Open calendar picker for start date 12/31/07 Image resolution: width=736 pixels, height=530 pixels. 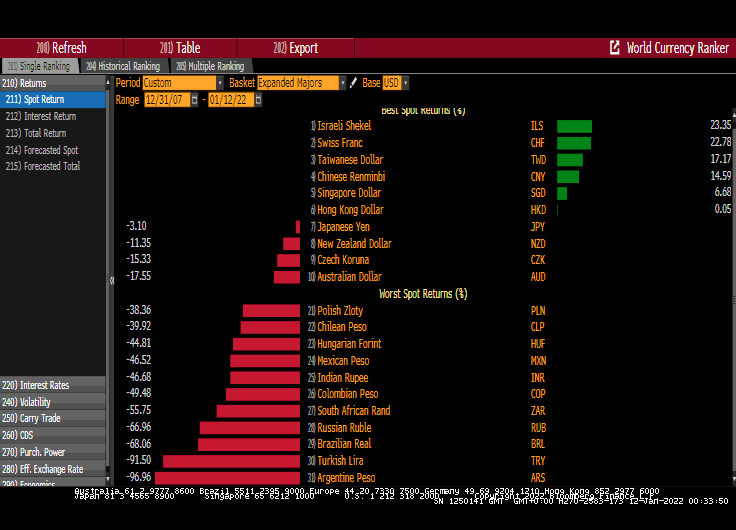click(194, 100)
